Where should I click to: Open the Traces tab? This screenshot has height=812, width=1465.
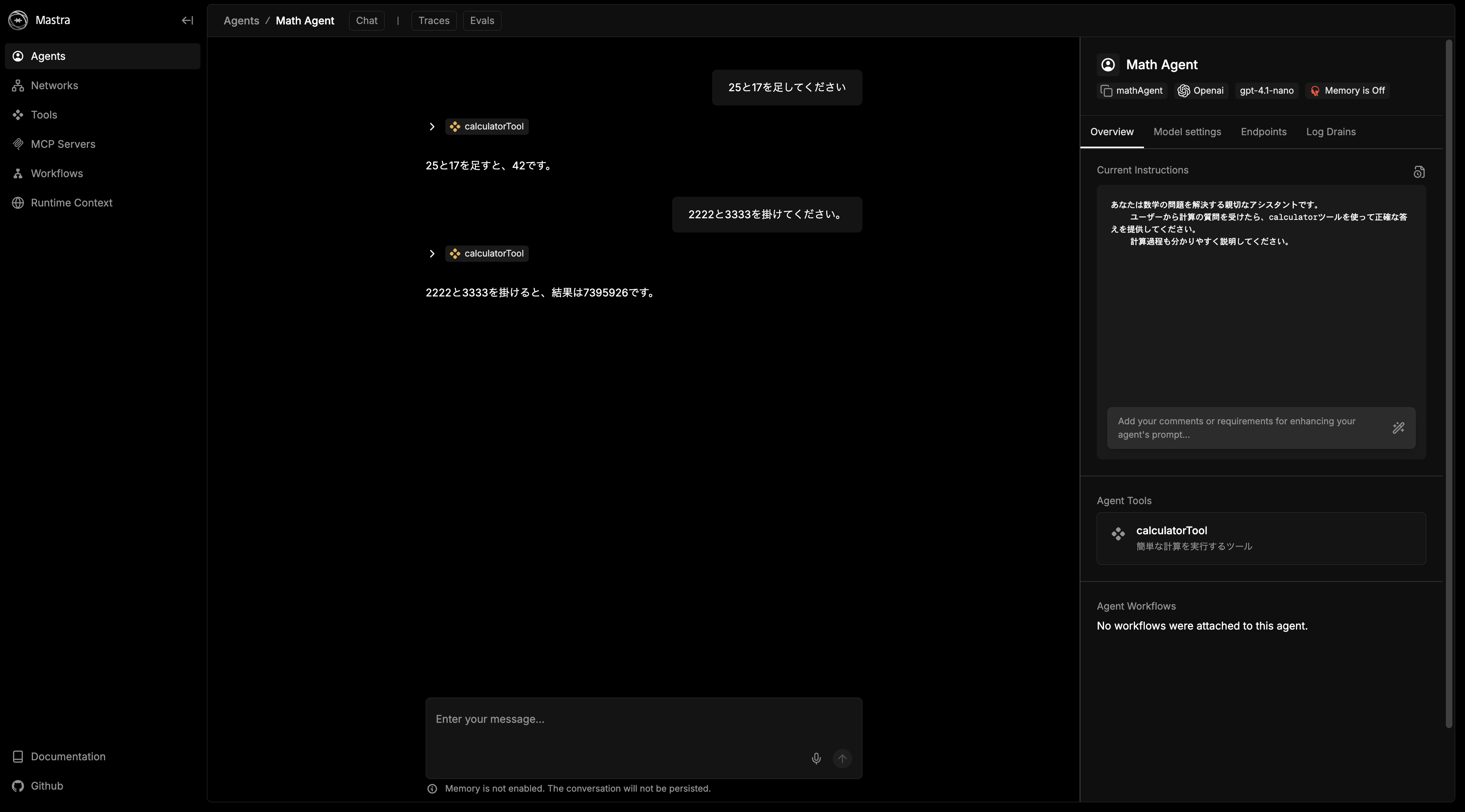(433, 20)
